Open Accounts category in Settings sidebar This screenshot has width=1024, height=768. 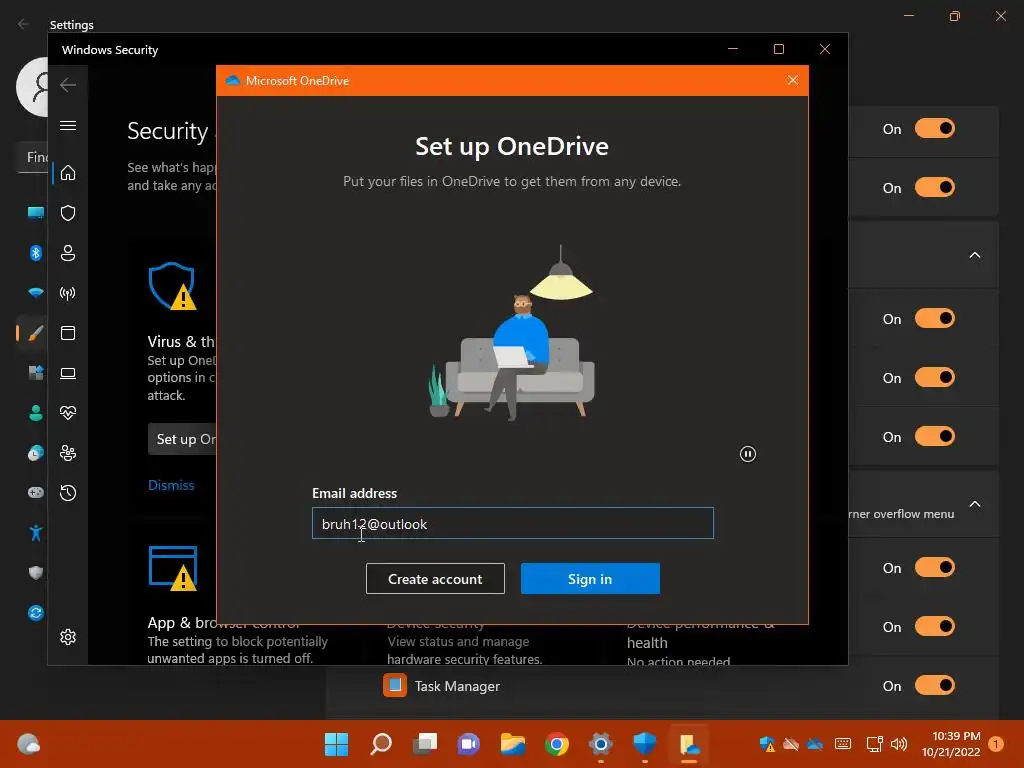(x=36, y=413)
